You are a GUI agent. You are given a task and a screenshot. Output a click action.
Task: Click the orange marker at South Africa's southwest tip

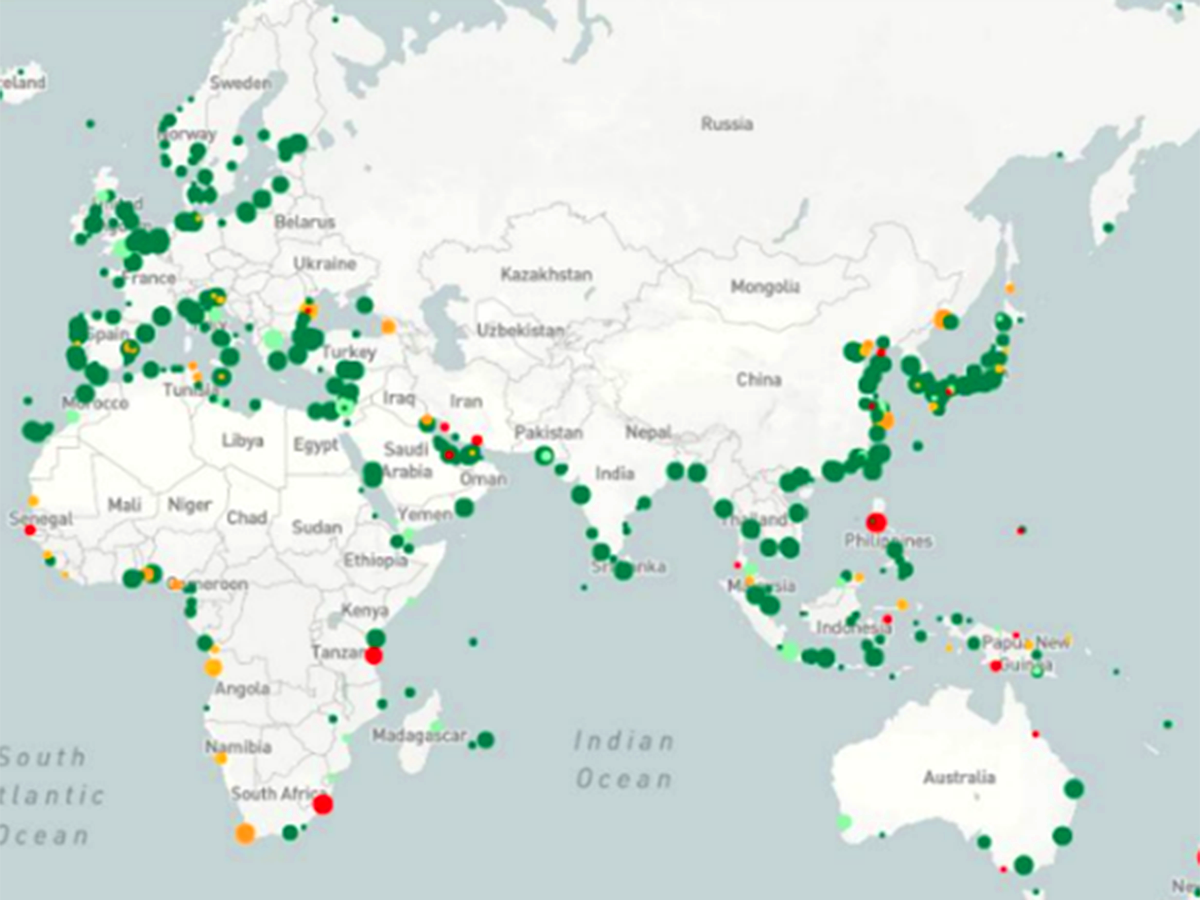coord(245,833)
